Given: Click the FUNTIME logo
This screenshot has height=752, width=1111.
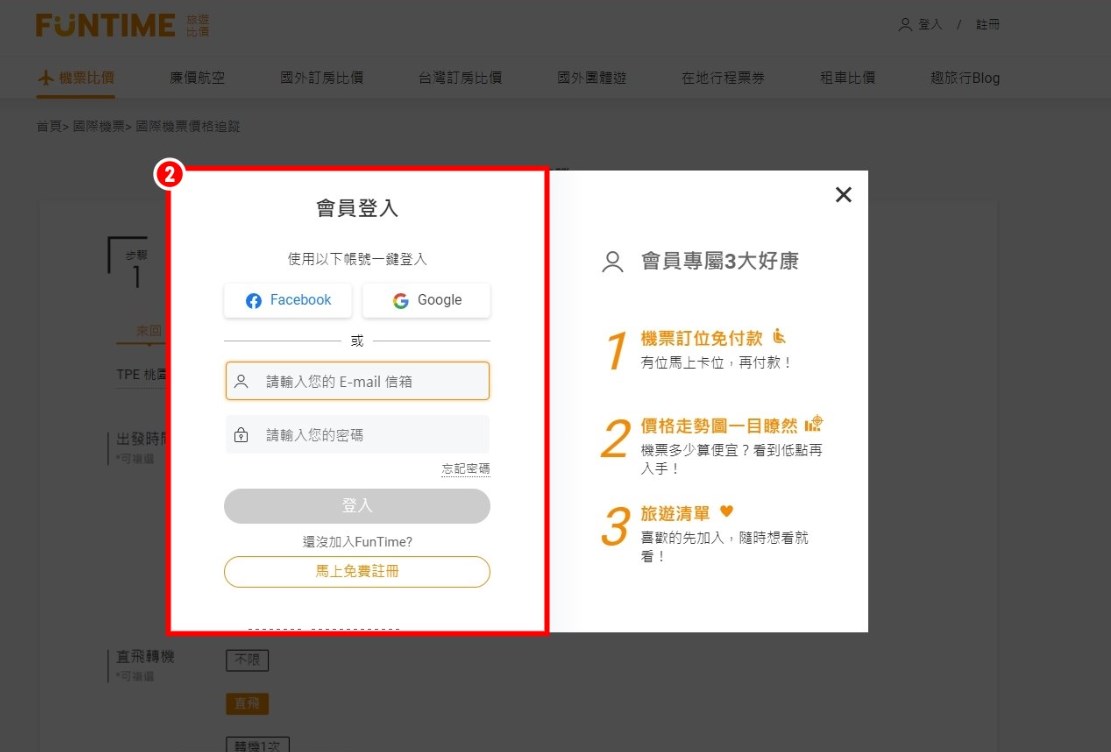Looking at the screenshot, I should point(105,26).
